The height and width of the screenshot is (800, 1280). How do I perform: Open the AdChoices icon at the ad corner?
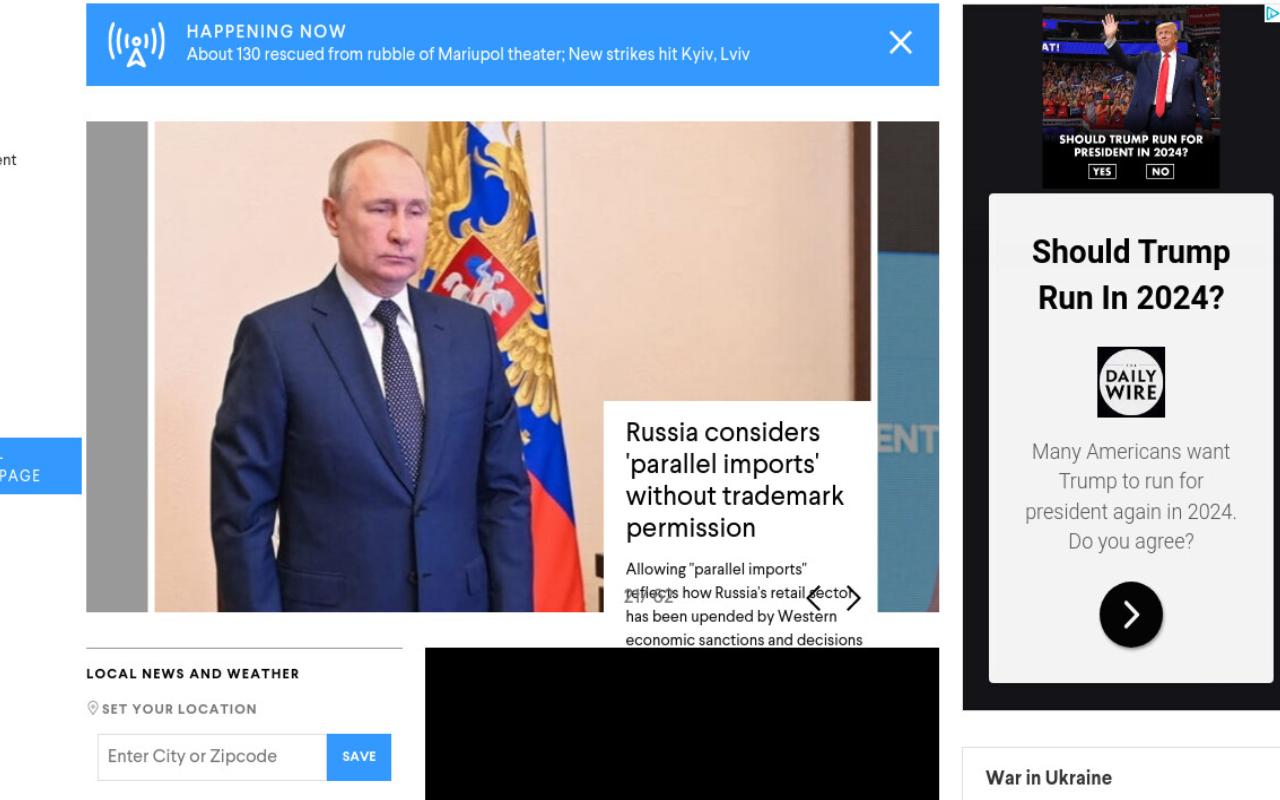pos(1272,13)
